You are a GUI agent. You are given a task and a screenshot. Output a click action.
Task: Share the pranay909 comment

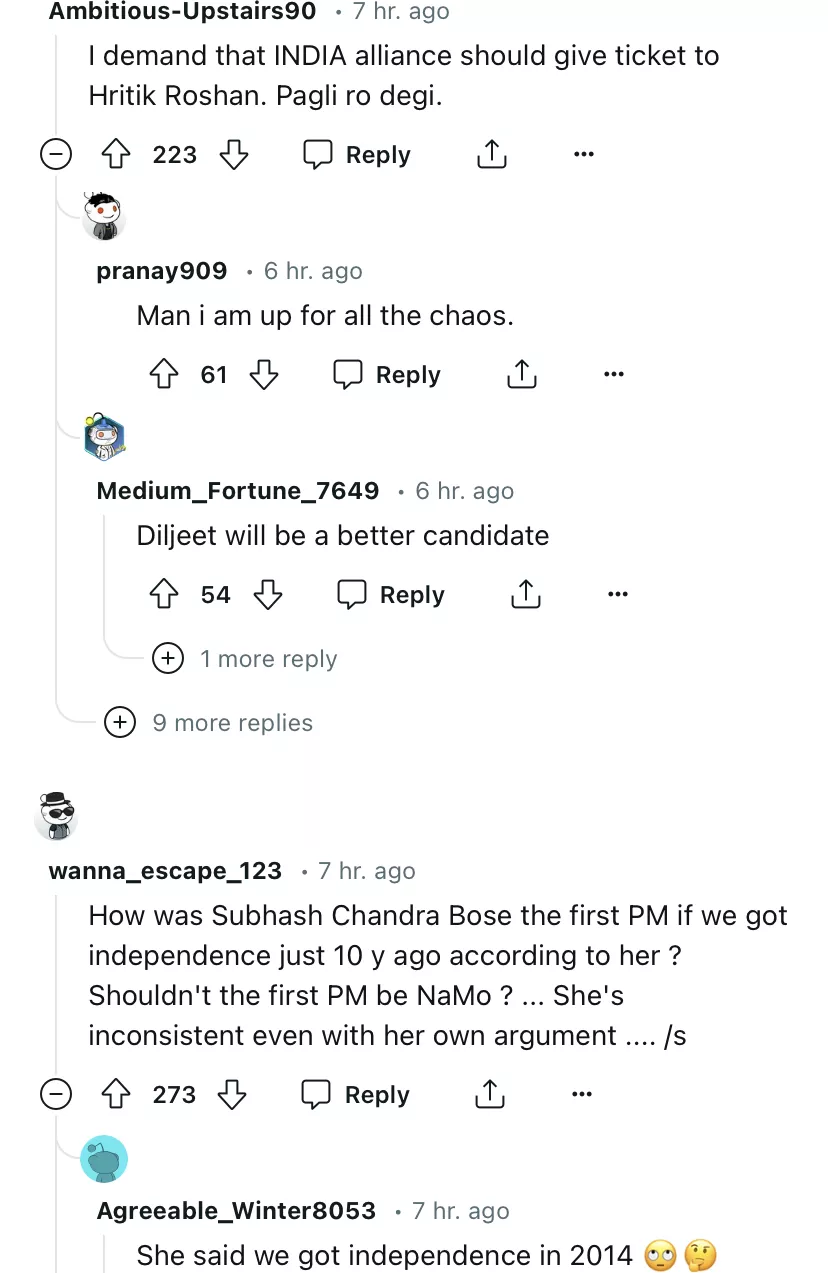click(522, 375)
